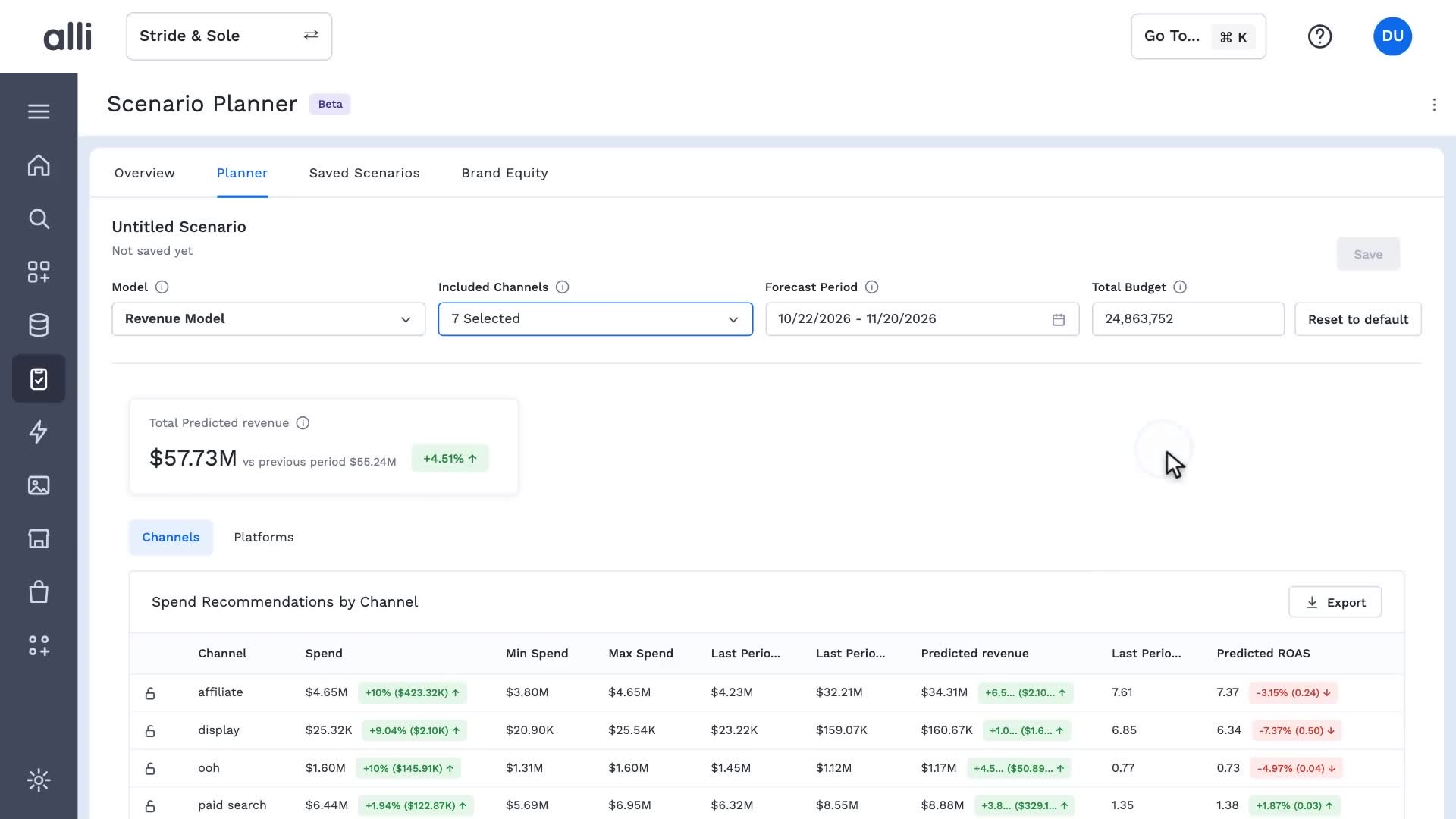Click the alli logo
Viewport: 1456px width, 819px height.
point(67,36)
